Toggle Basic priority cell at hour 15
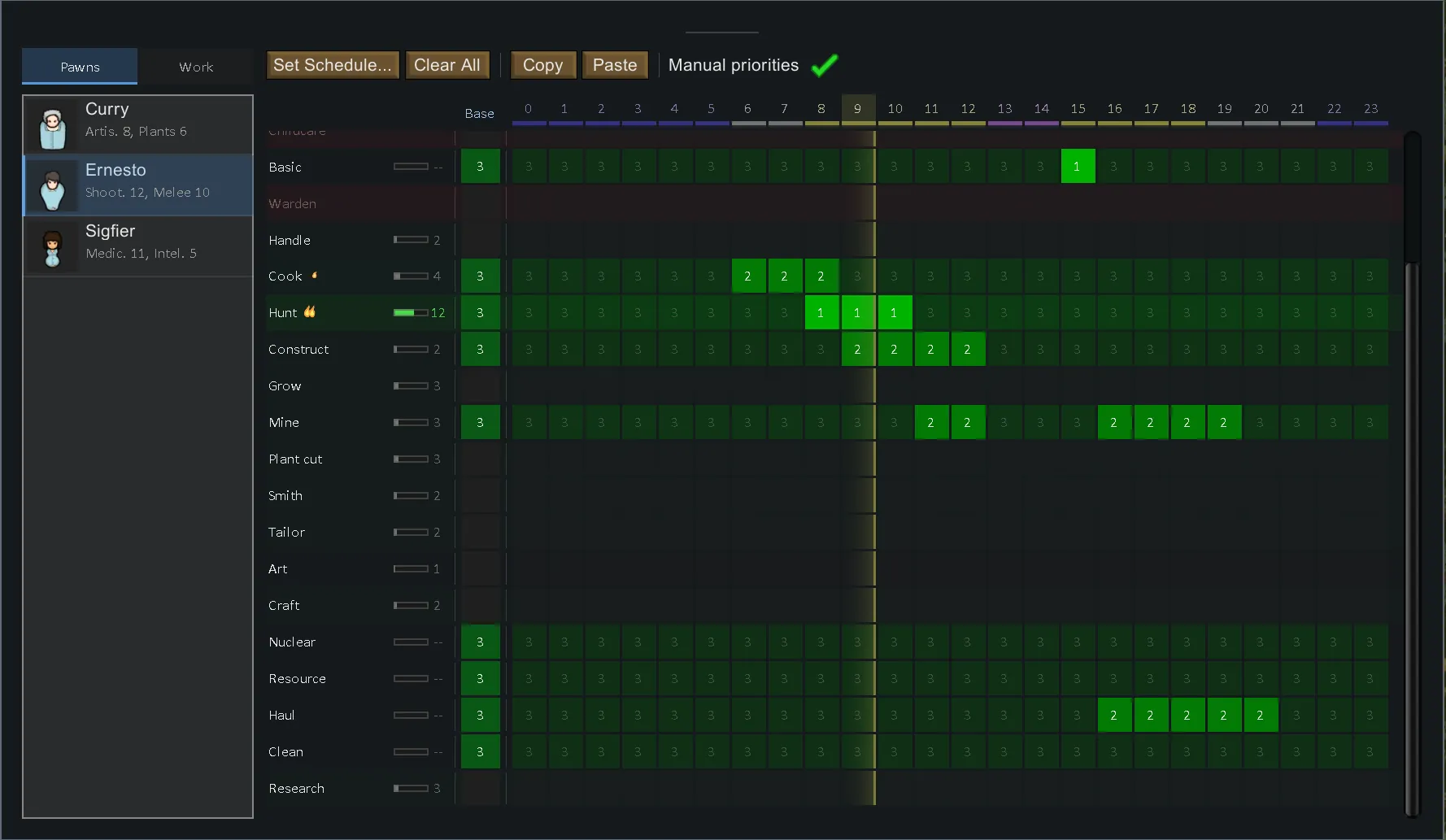This screenshot has height=840, width=1446. coord(1077,167)
